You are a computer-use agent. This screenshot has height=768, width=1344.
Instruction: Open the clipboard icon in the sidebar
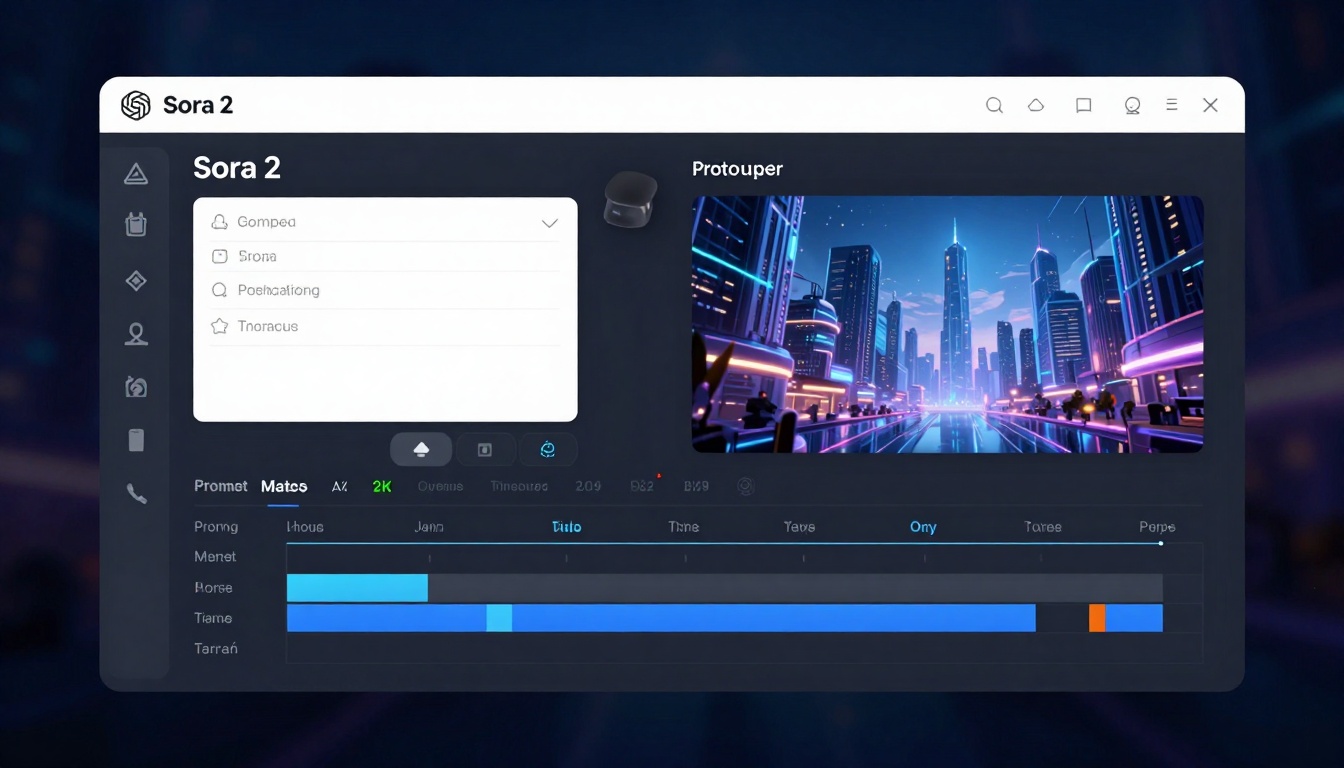tap(136, 224)
